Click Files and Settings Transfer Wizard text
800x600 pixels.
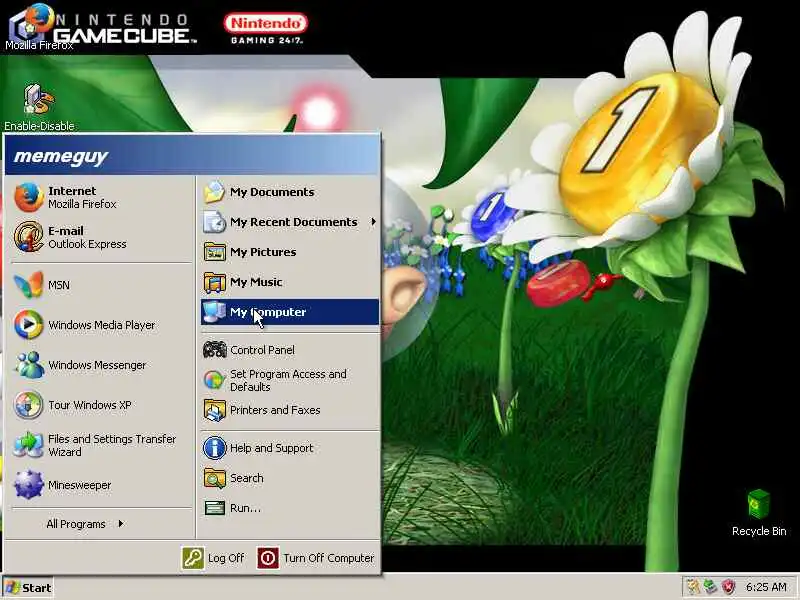112,445
